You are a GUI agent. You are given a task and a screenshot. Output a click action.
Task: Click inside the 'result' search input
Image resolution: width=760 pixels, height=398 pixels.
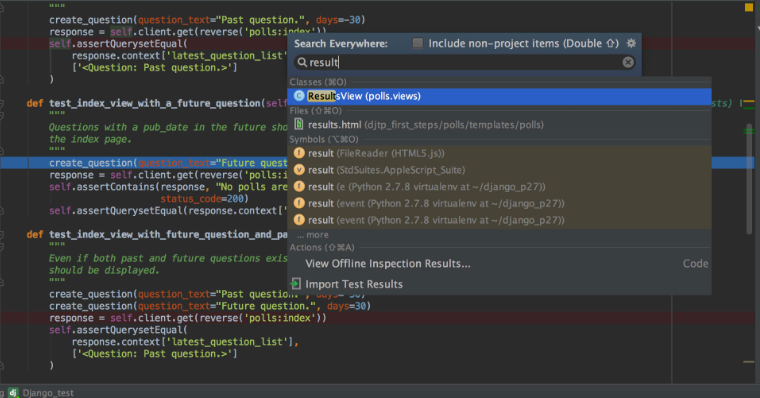465,62
